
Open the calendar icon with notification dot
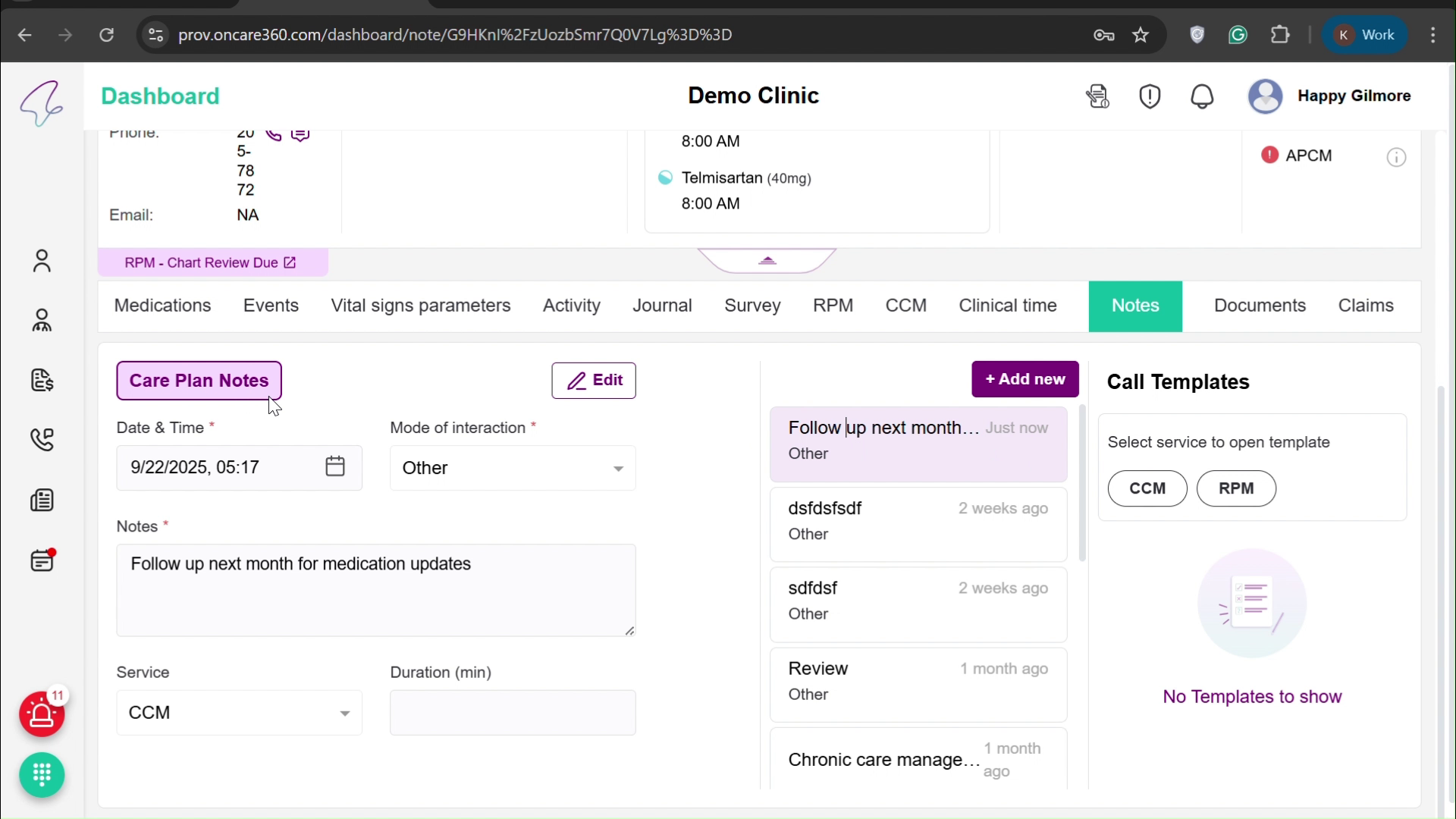[42, 560]
